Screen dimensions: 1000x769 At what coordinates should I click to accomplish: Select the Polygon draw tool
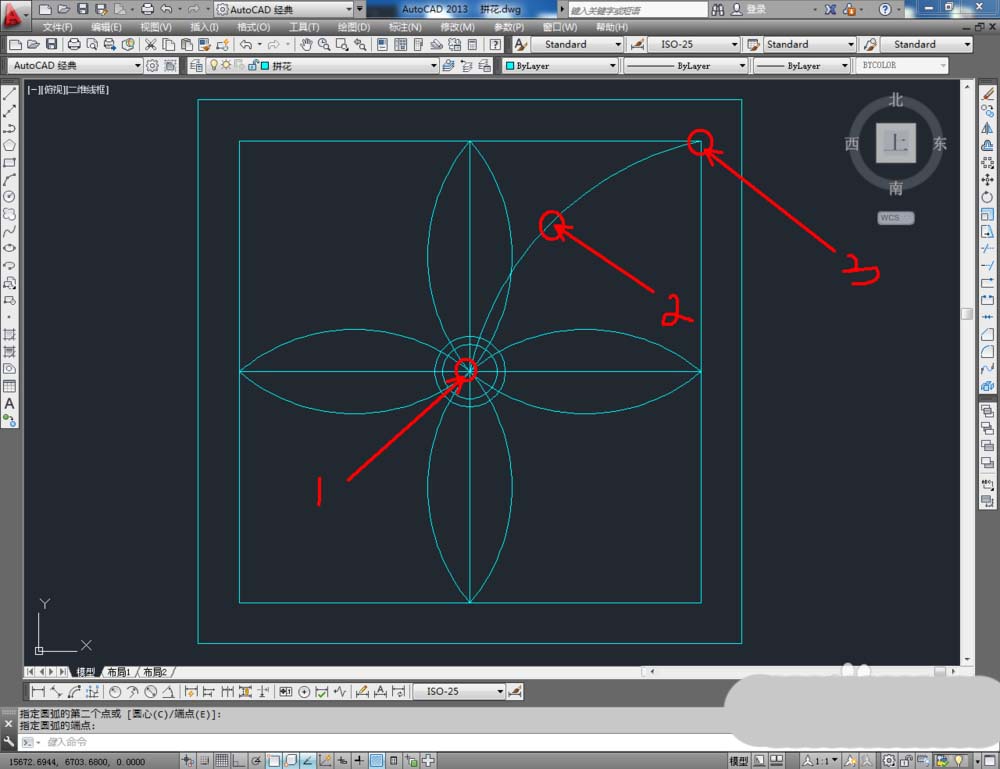pyautogui.click(x=10, y=145)
